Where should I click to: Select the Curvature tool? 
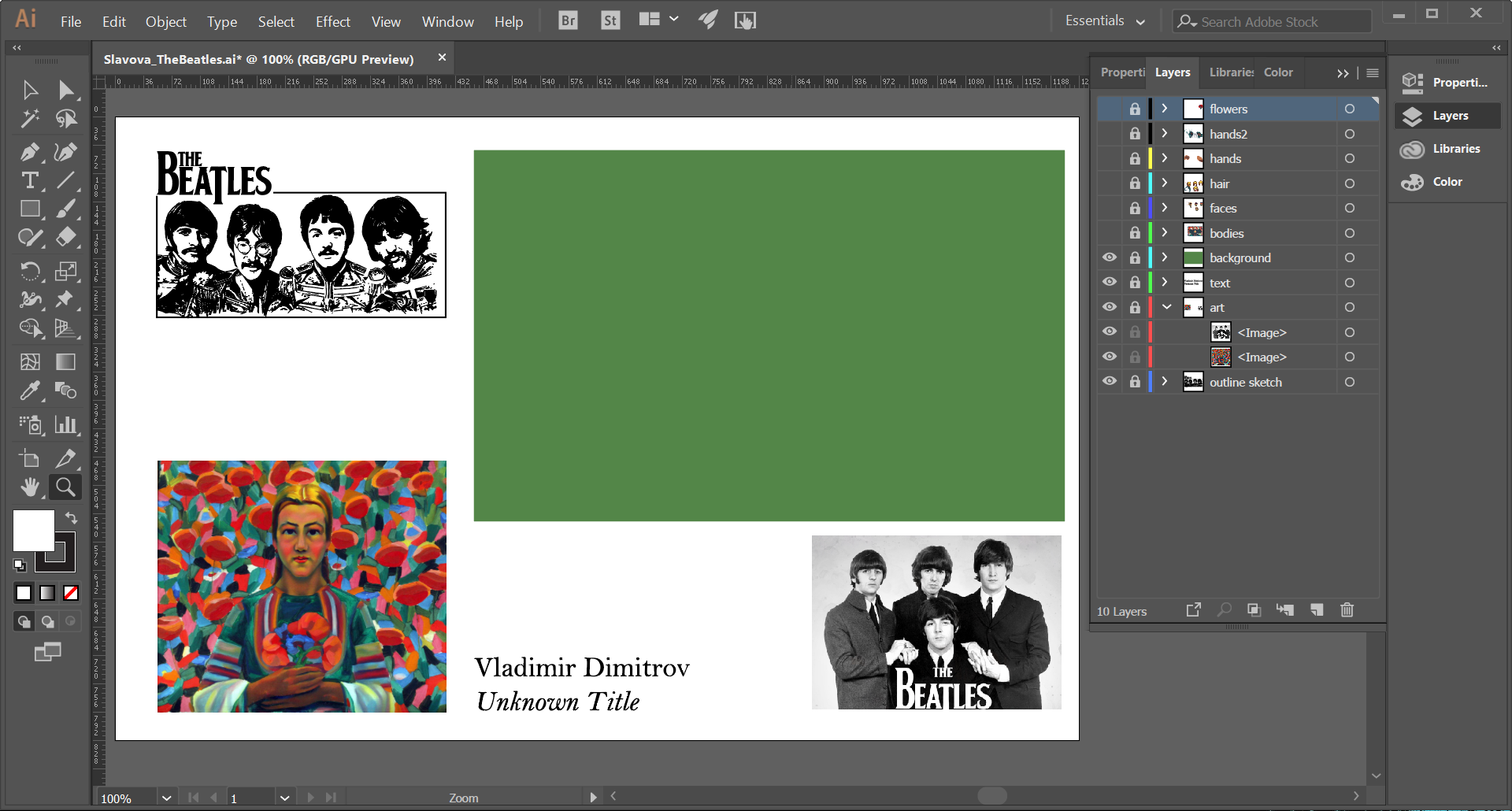click(x=66, y=151)
